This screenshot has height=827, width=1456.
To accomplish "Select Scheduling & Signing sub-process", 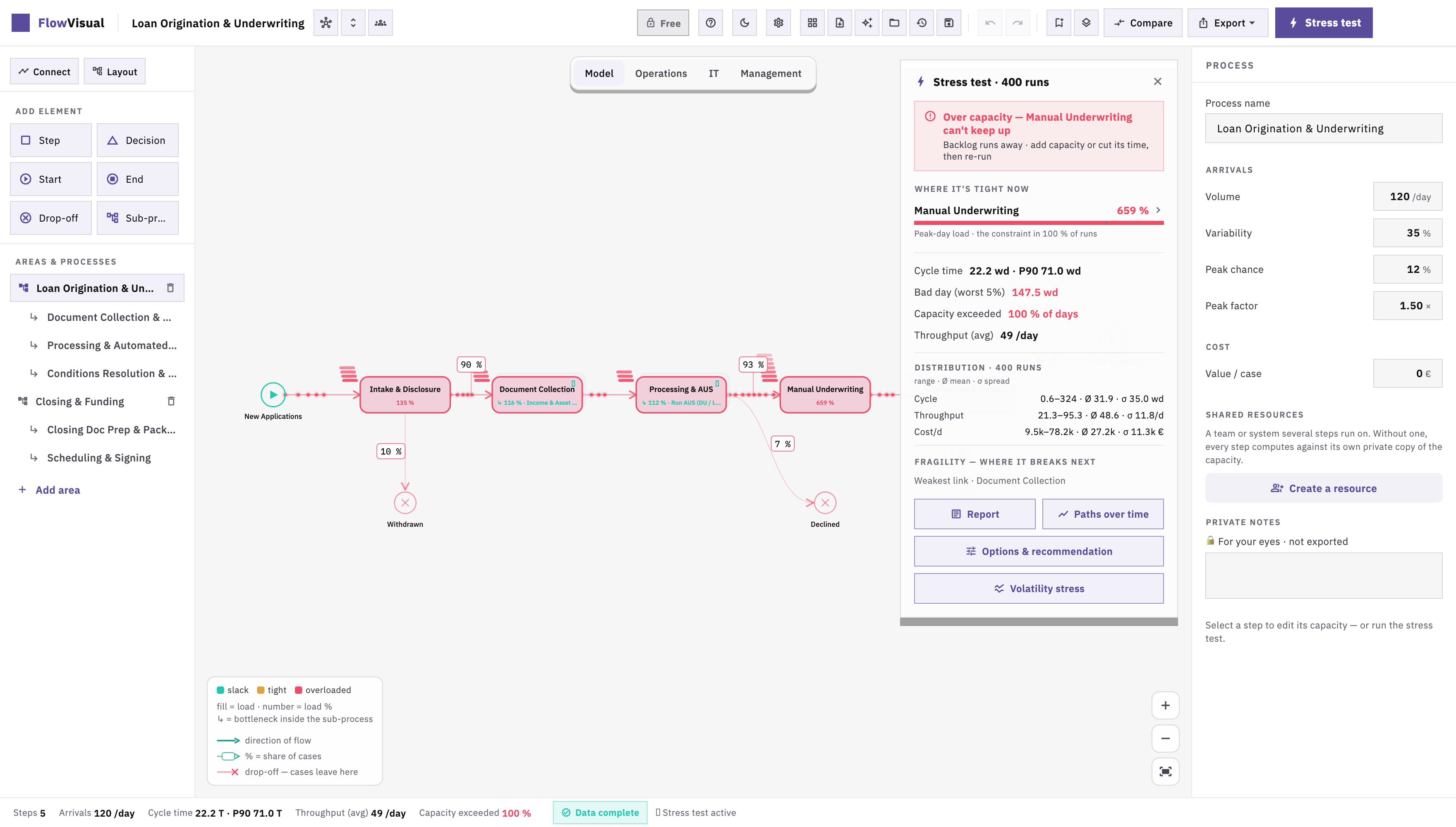I will [x=99, y=458].
